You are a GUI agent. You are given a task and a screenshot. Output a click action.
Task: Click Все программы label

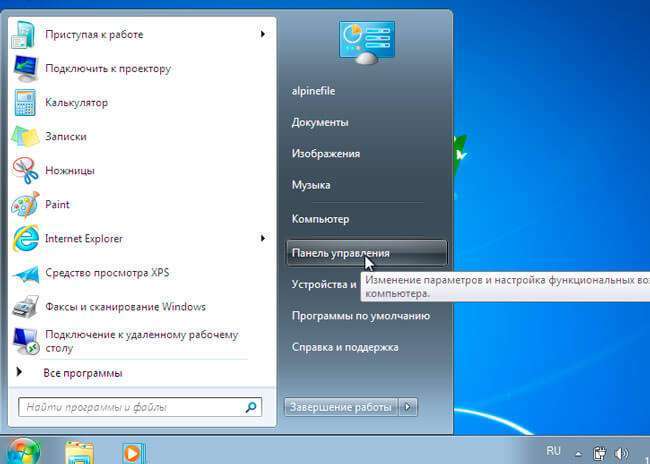pyautogui.click(x=83, y=373)
